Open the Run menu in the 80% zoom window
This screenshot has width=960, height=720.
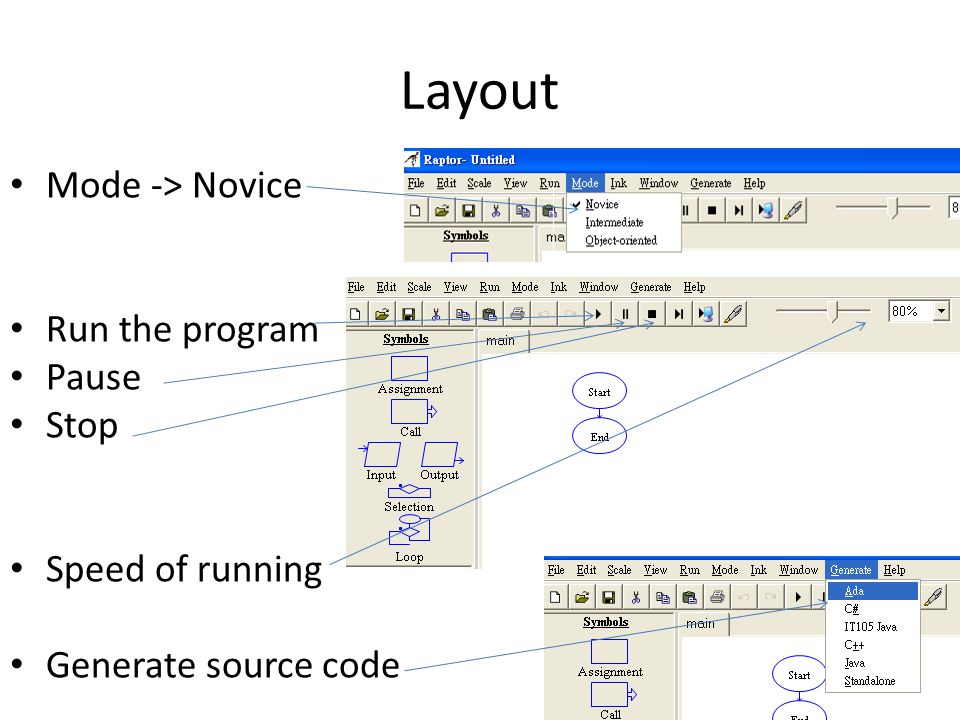click(489, 287)
